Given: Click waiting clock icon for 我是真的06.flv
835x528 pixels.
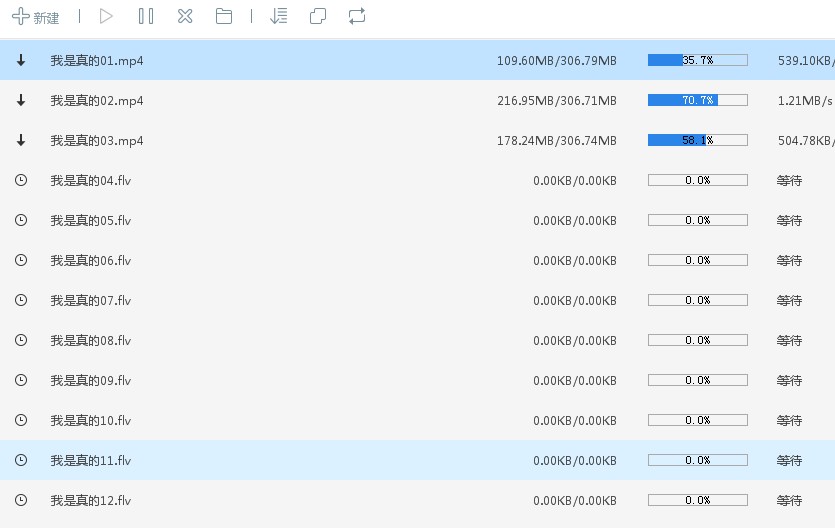Looking at the screenshot, I should point(21,260).
